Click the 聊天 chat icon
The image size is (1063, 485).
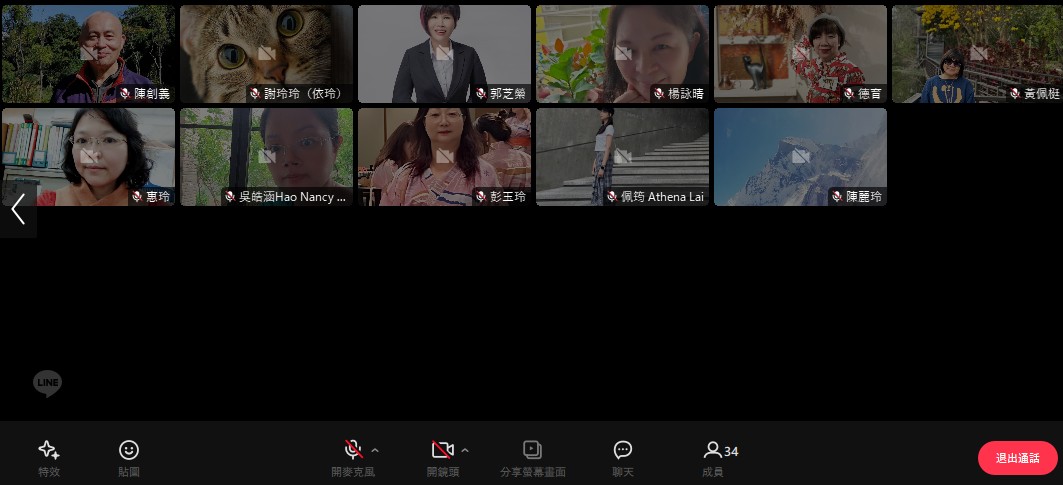point(623,450)
